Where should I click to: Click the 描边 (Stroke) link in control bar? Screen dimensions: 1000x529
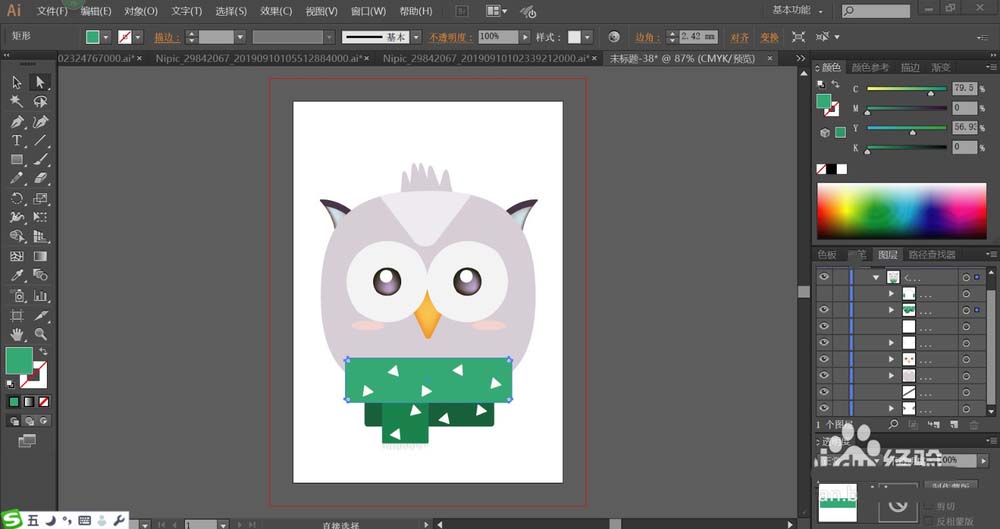[x=167, y=38]
